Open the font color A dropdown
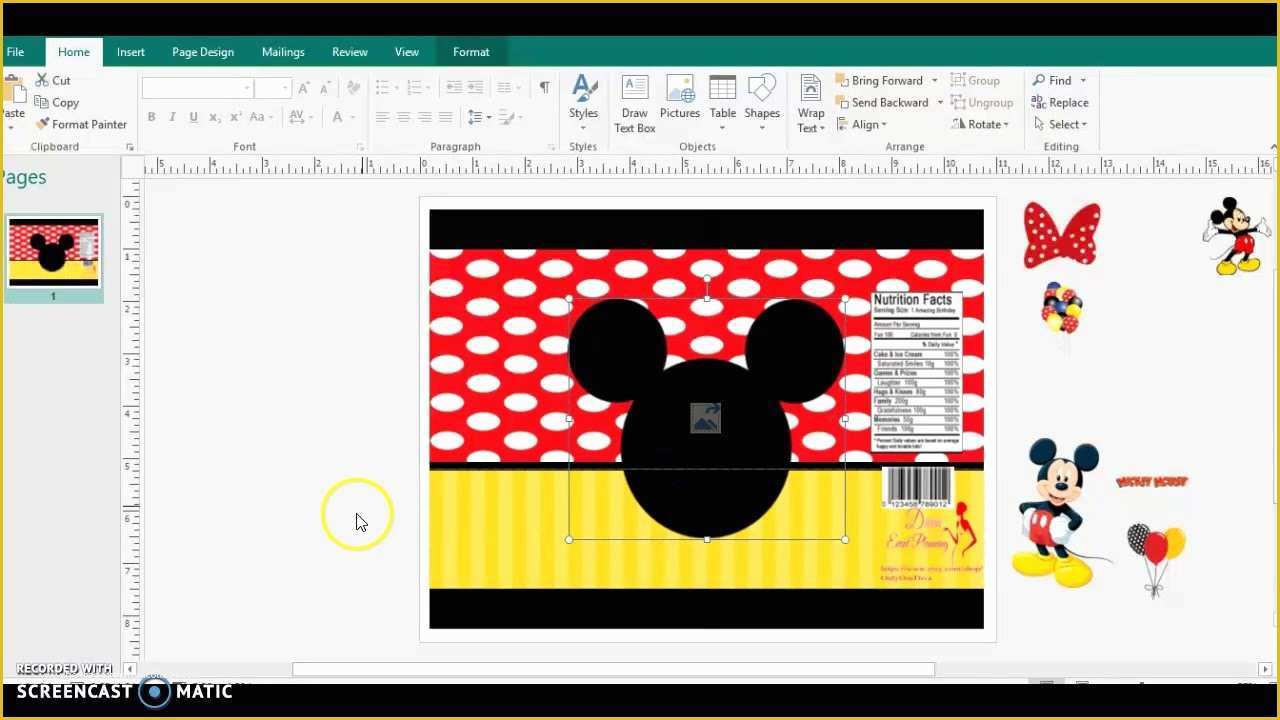1280x720 pixels. click(342, 117)
